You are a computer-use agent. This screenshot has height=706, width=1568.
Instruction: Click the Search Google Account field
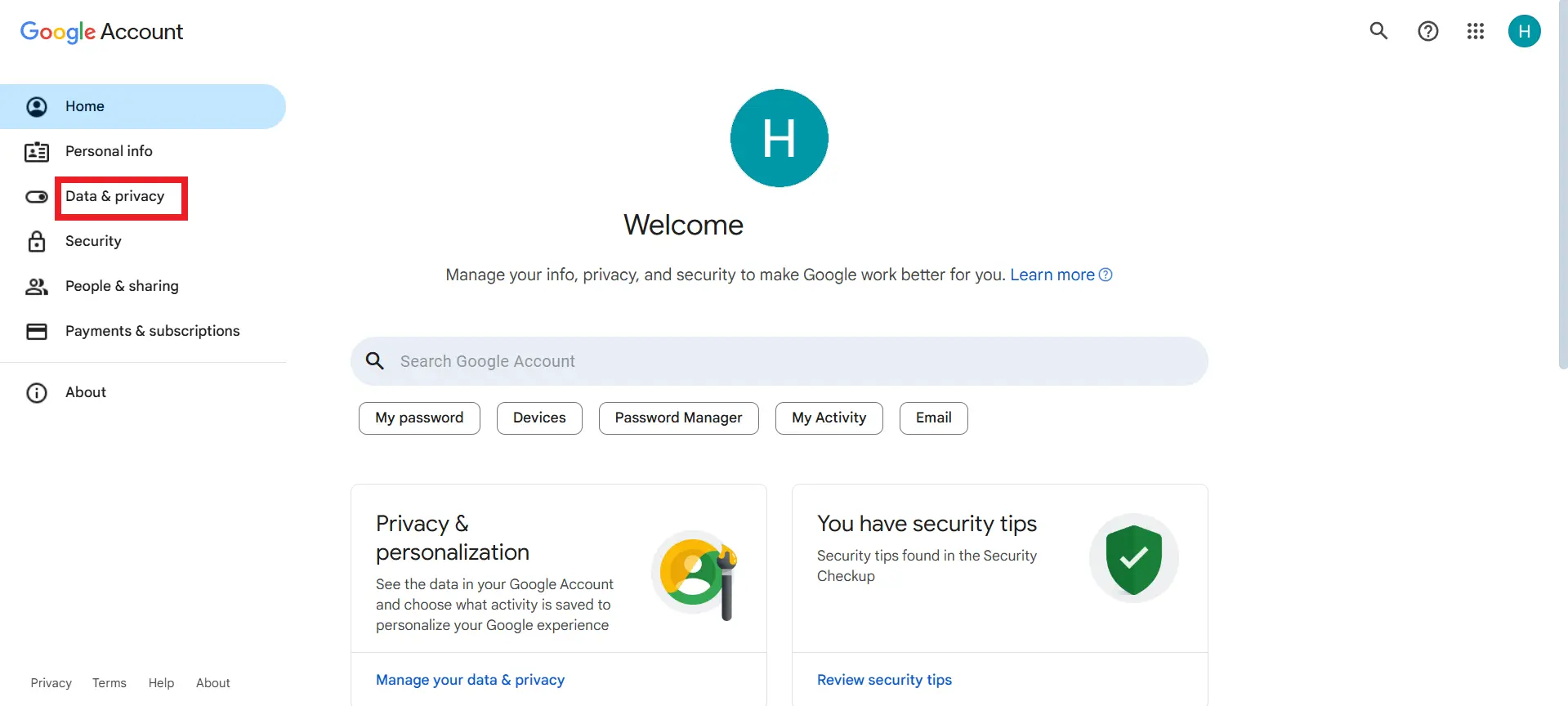(779, 361)
